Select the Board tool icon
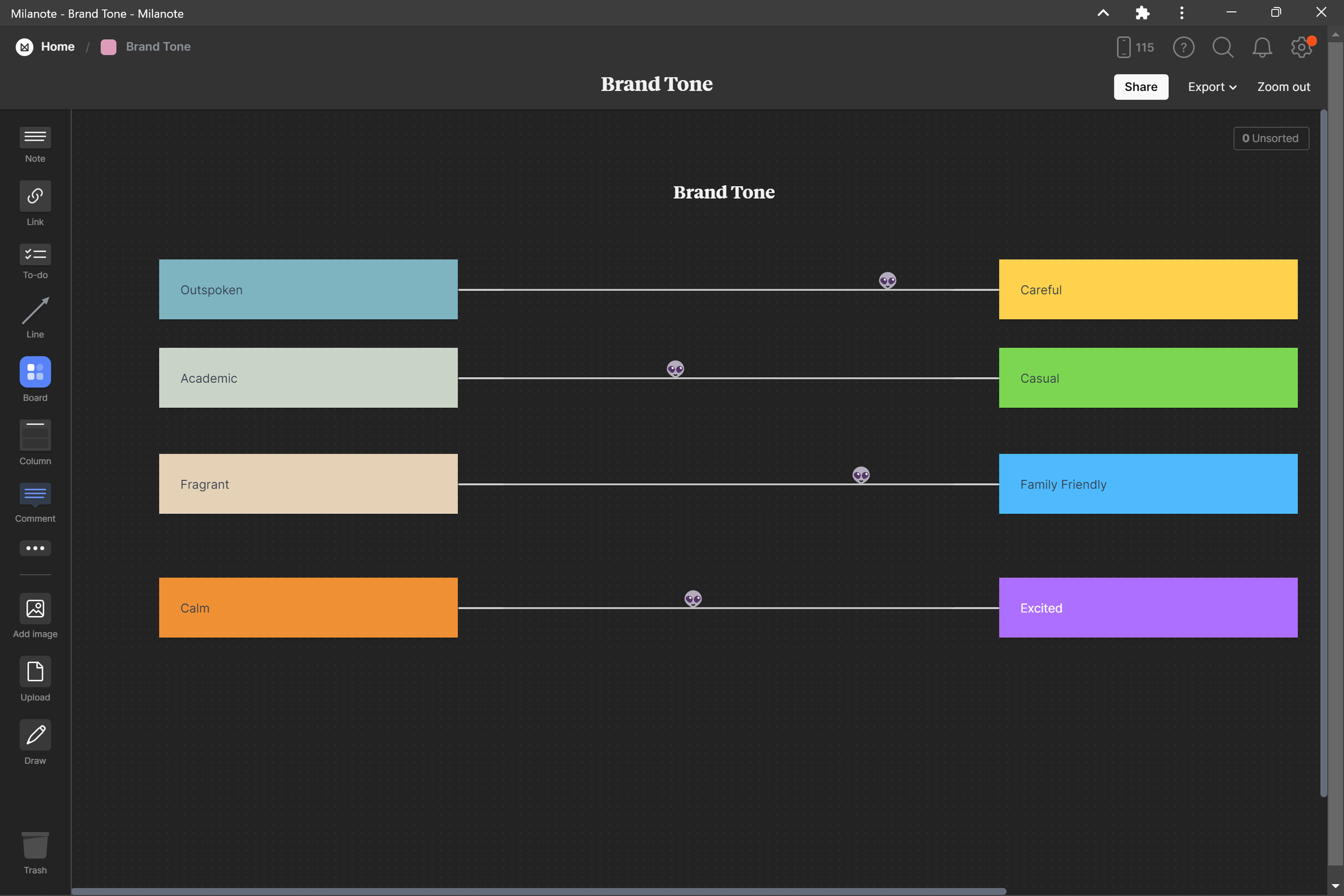The image size is (1344, 896). coord(35,372)
